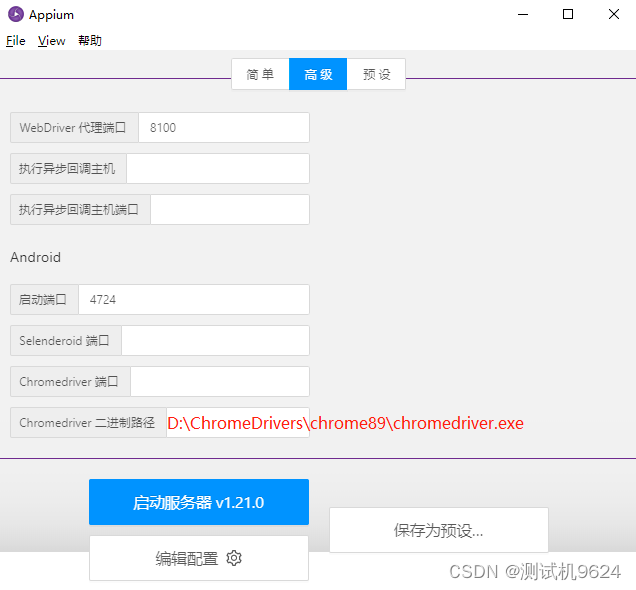The width and height of the screenshot is (636, 590).
Task: Open the File menu
Action: (x=16, y=41)
